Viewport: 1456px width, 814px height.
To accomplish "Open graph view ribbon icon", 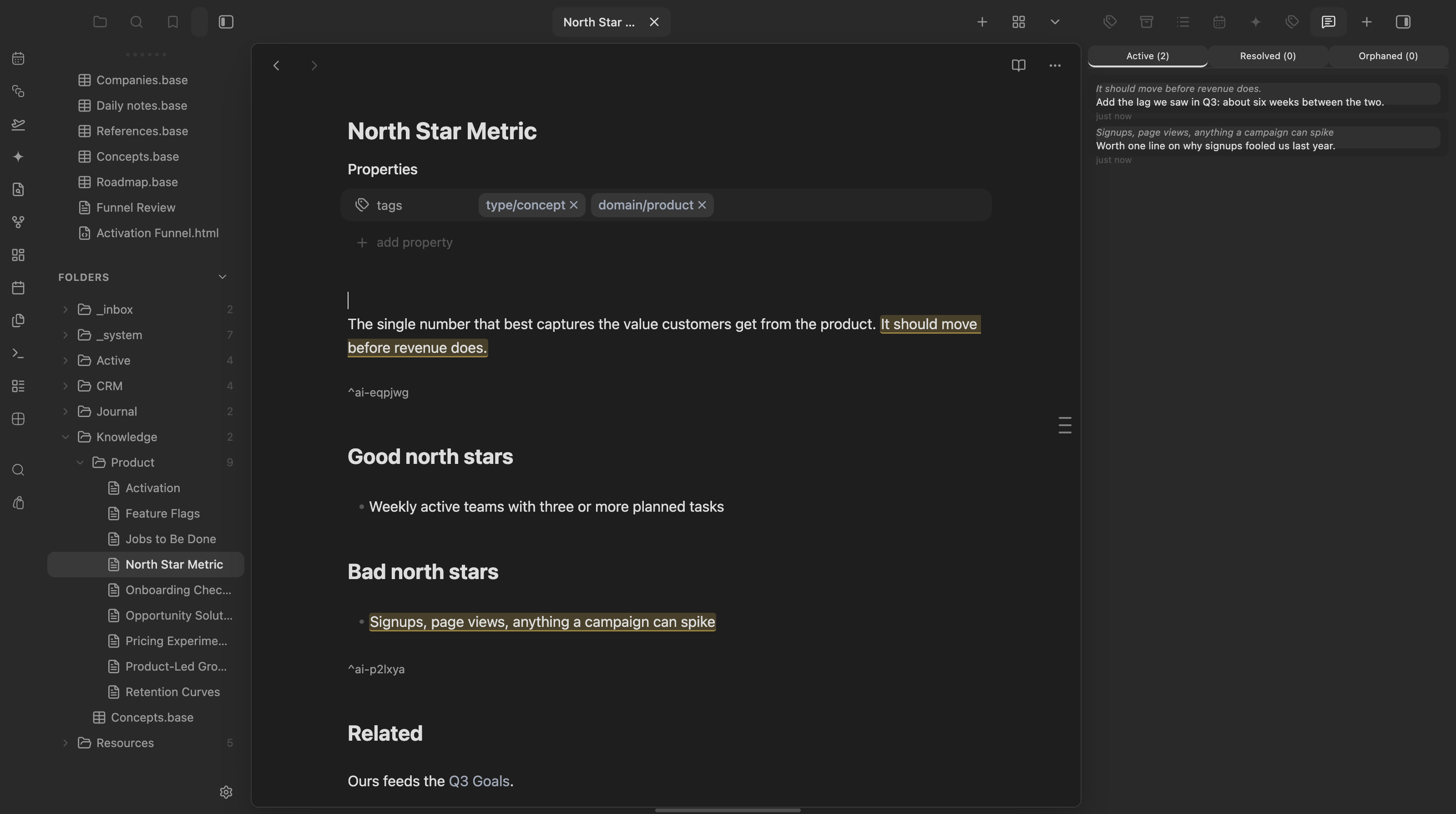I will [18, 222].
